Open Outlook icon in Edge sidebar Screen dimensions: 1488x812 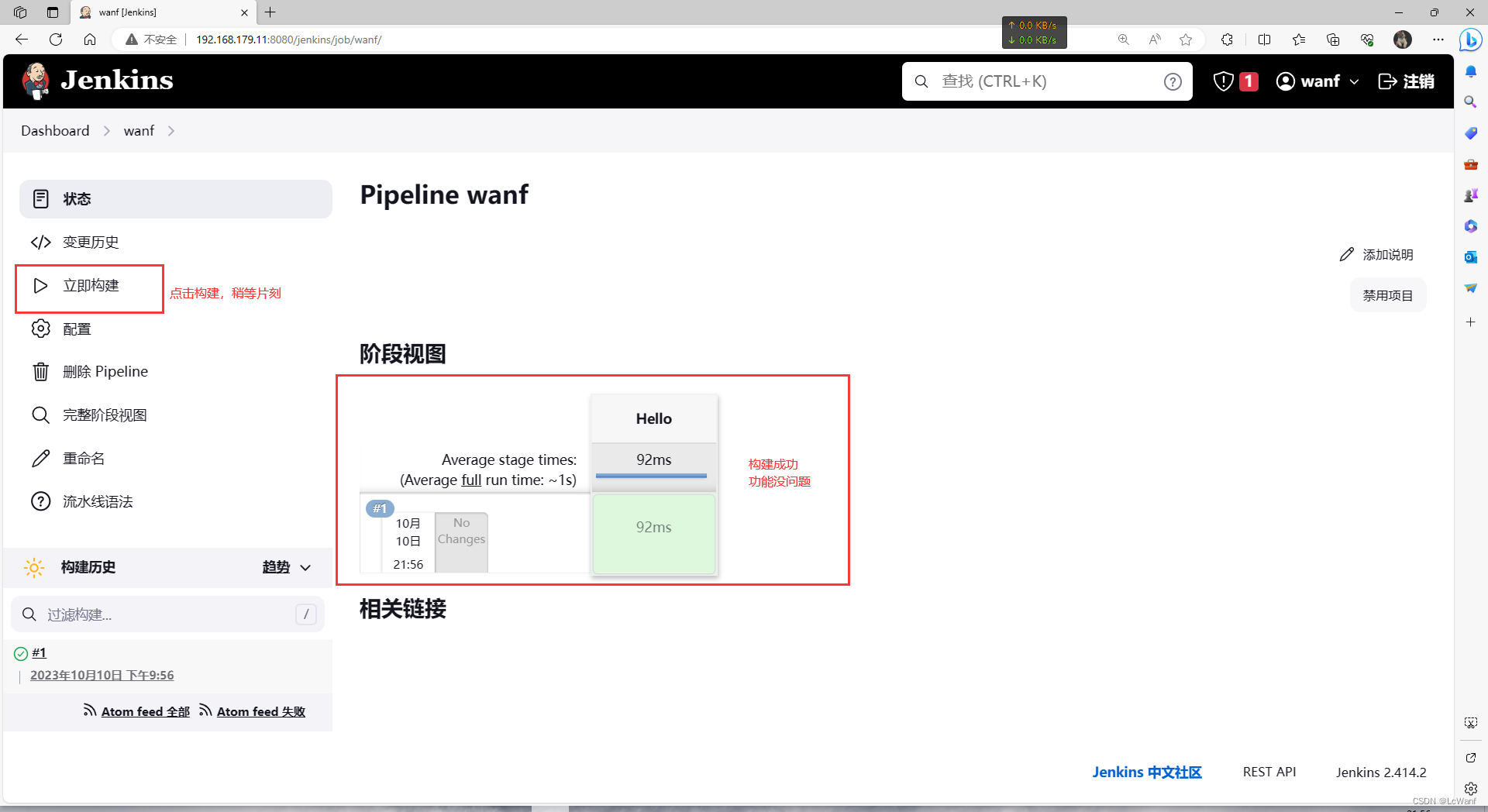1470,257
